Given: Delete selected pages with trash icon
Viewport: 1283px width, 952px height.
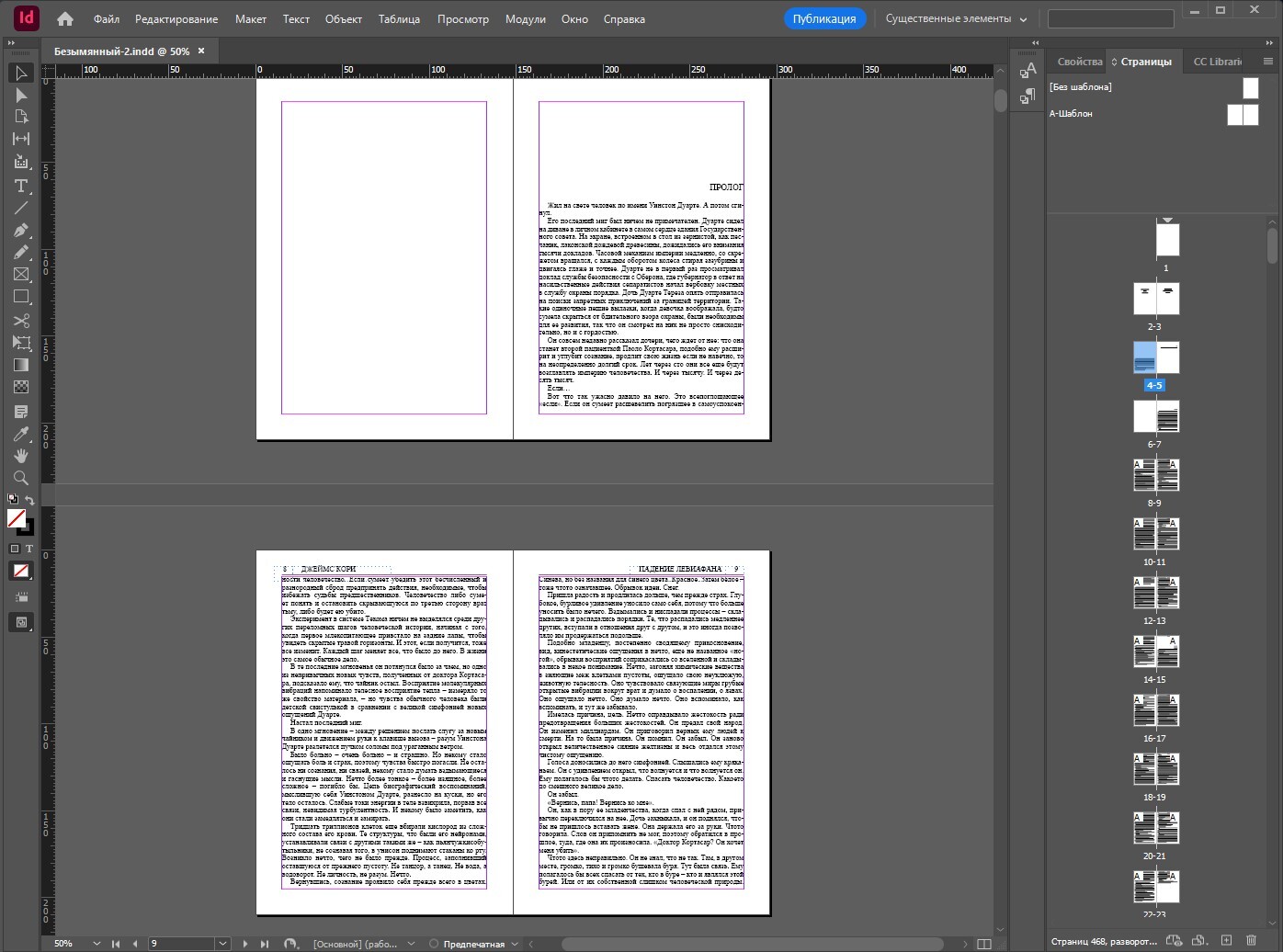Looking at the screenshot, I should tap(1251, 941).
